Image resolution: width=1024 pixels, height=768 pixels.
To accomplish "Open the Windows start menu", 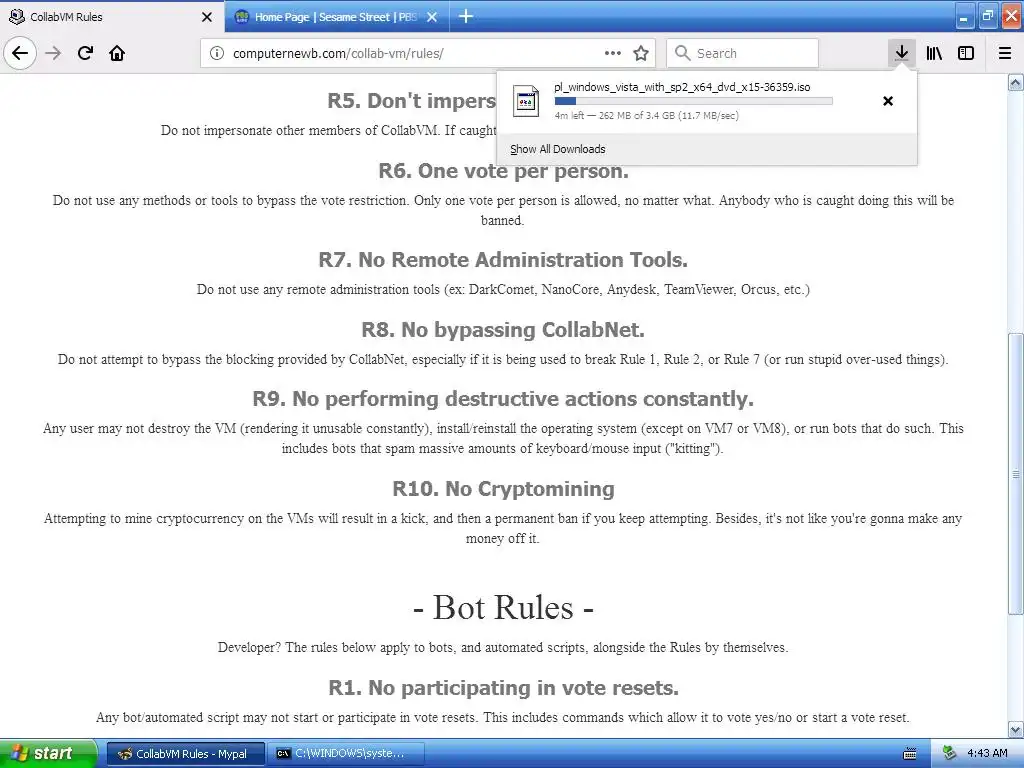I will coord(47,753).
